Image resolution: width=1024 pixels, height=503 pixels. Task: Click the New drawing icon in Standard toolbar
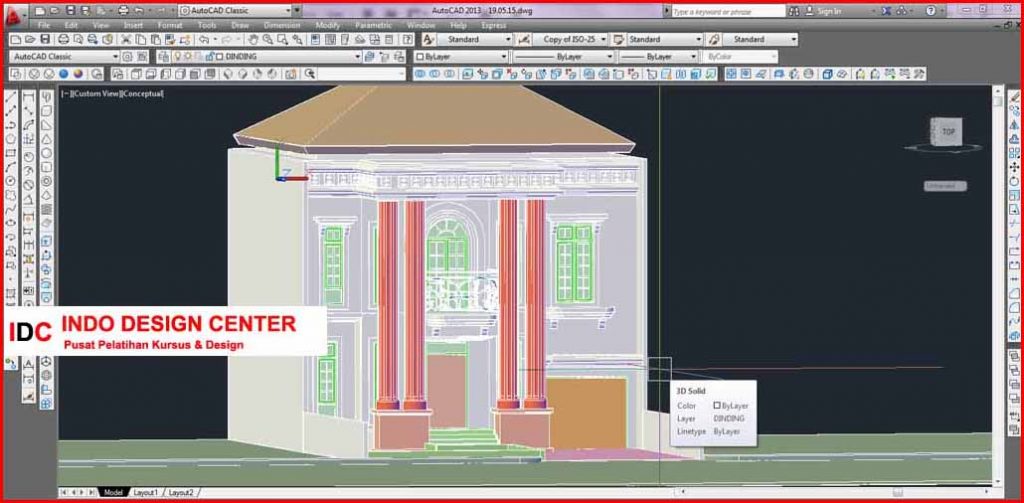coord(16,39)
